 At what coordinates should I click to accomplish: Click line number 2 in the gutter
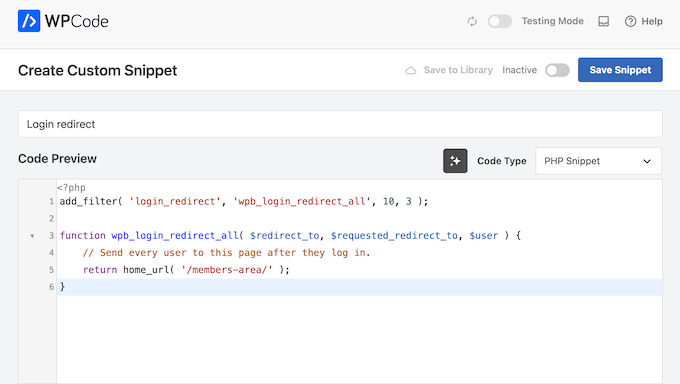point(51,218)
